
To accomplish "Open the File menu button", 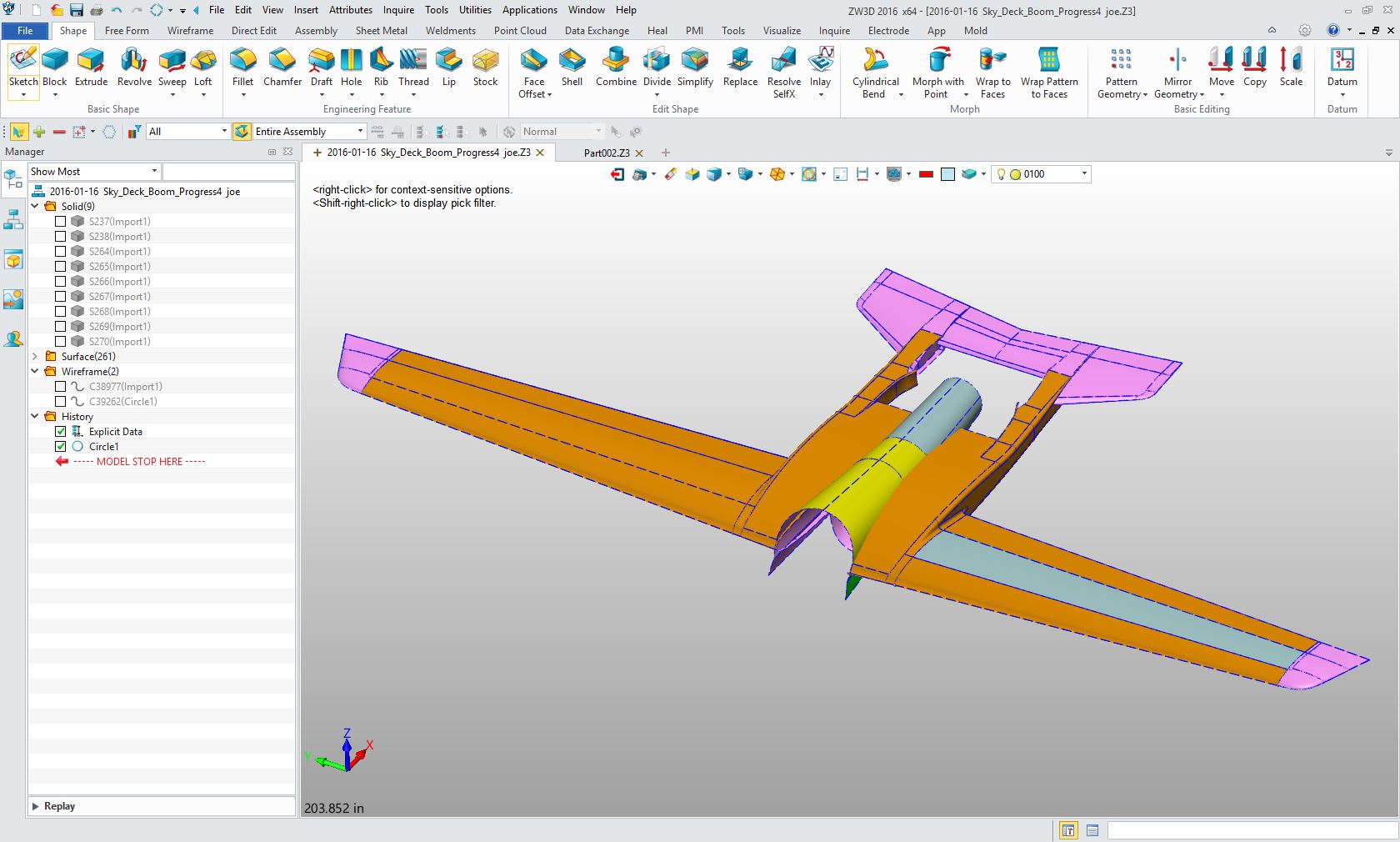I will coord(25,31).
